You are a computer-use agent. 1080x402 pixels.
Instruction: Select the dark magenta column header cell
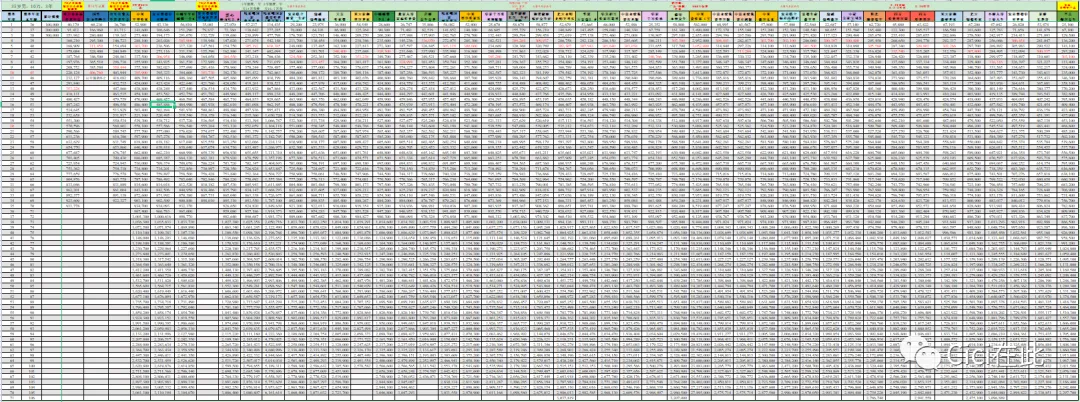73,16
